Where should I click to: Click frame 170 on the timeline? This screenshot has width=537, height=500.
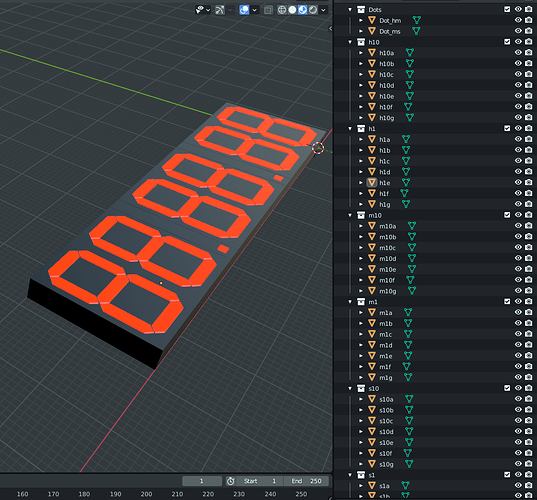[x=53, y=494]
